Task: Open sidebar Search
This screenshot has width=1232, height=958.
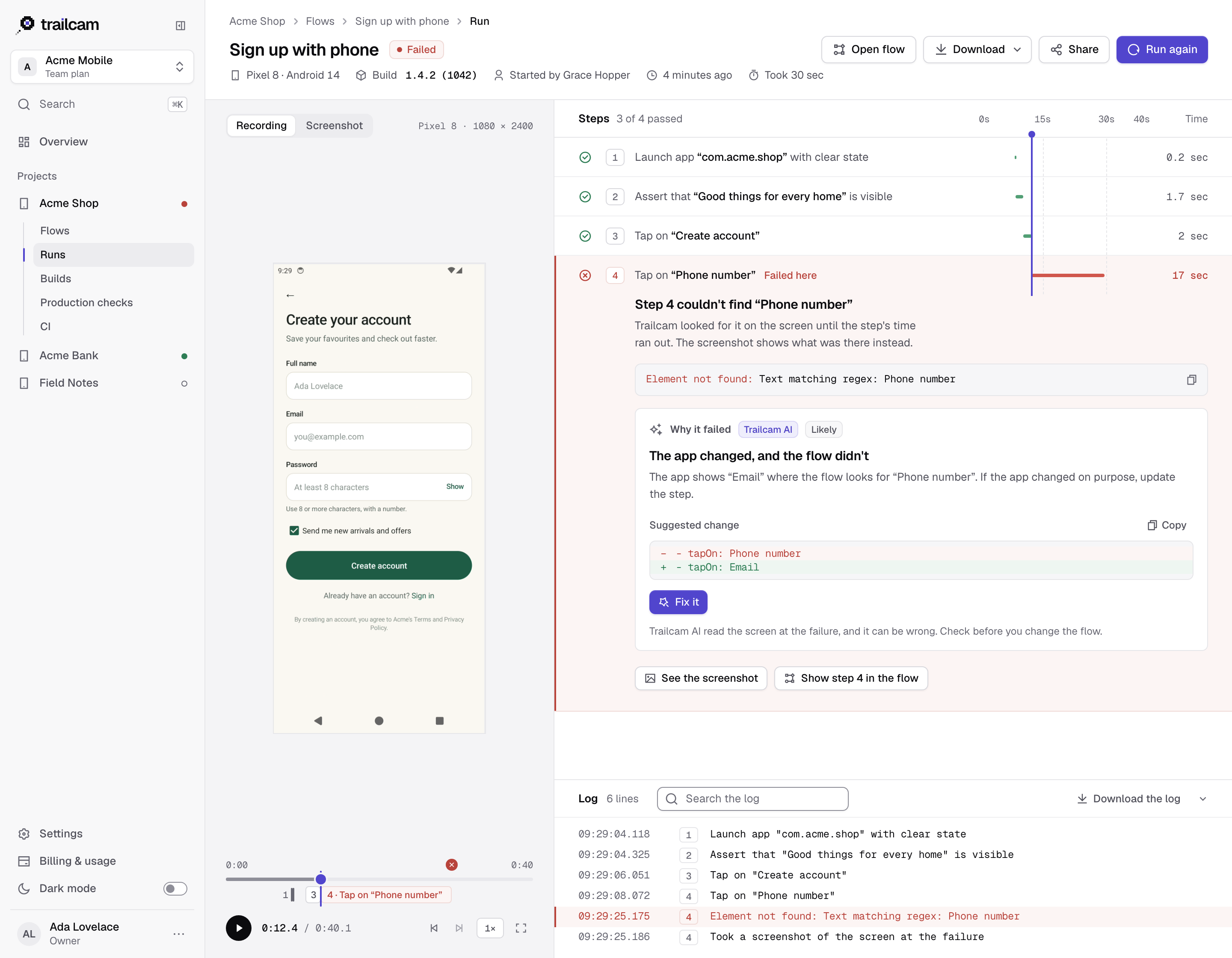Action: tap(102, 104)
